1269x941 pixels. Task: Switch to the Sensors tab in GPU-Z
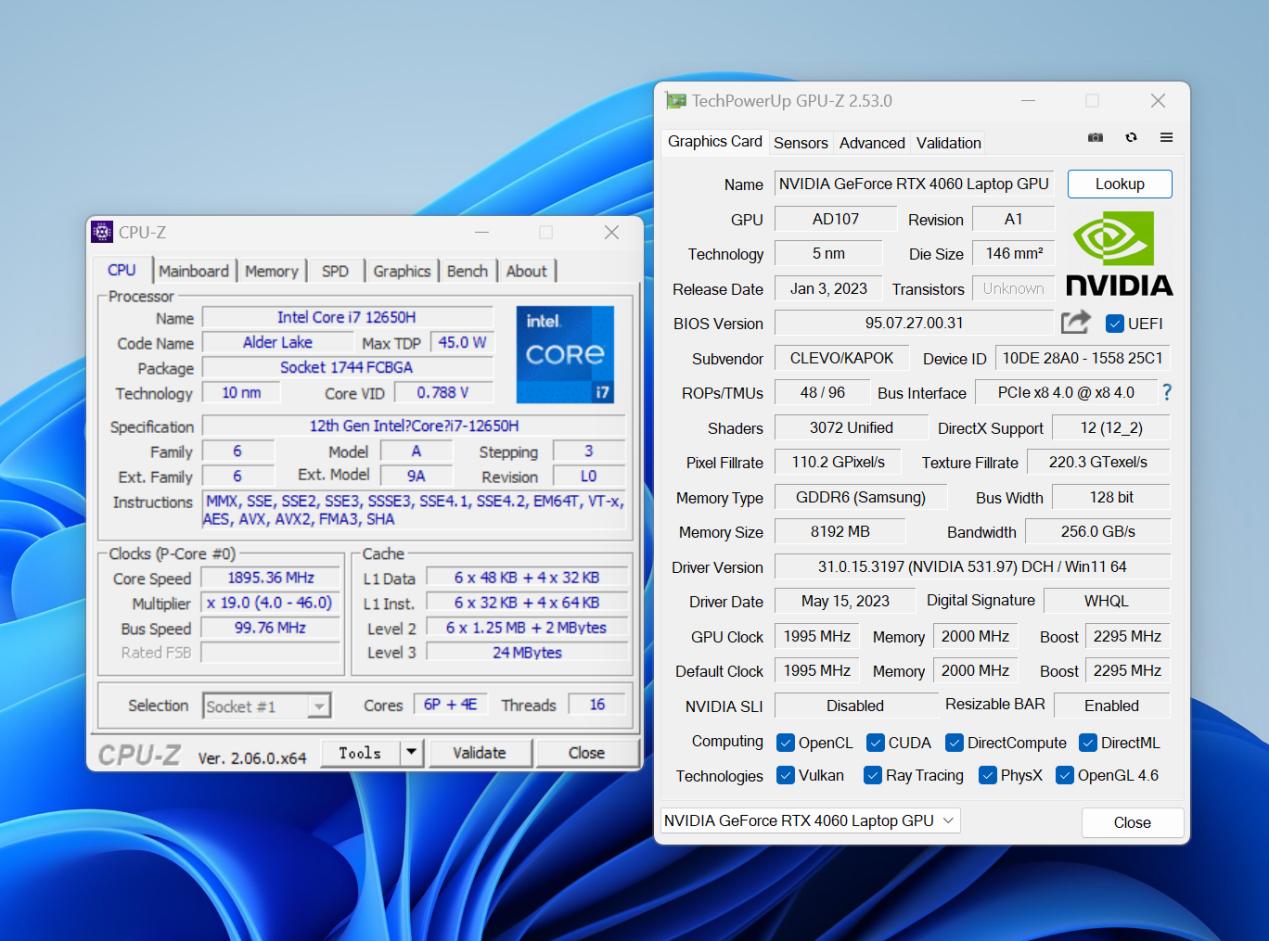pos(801,143)
